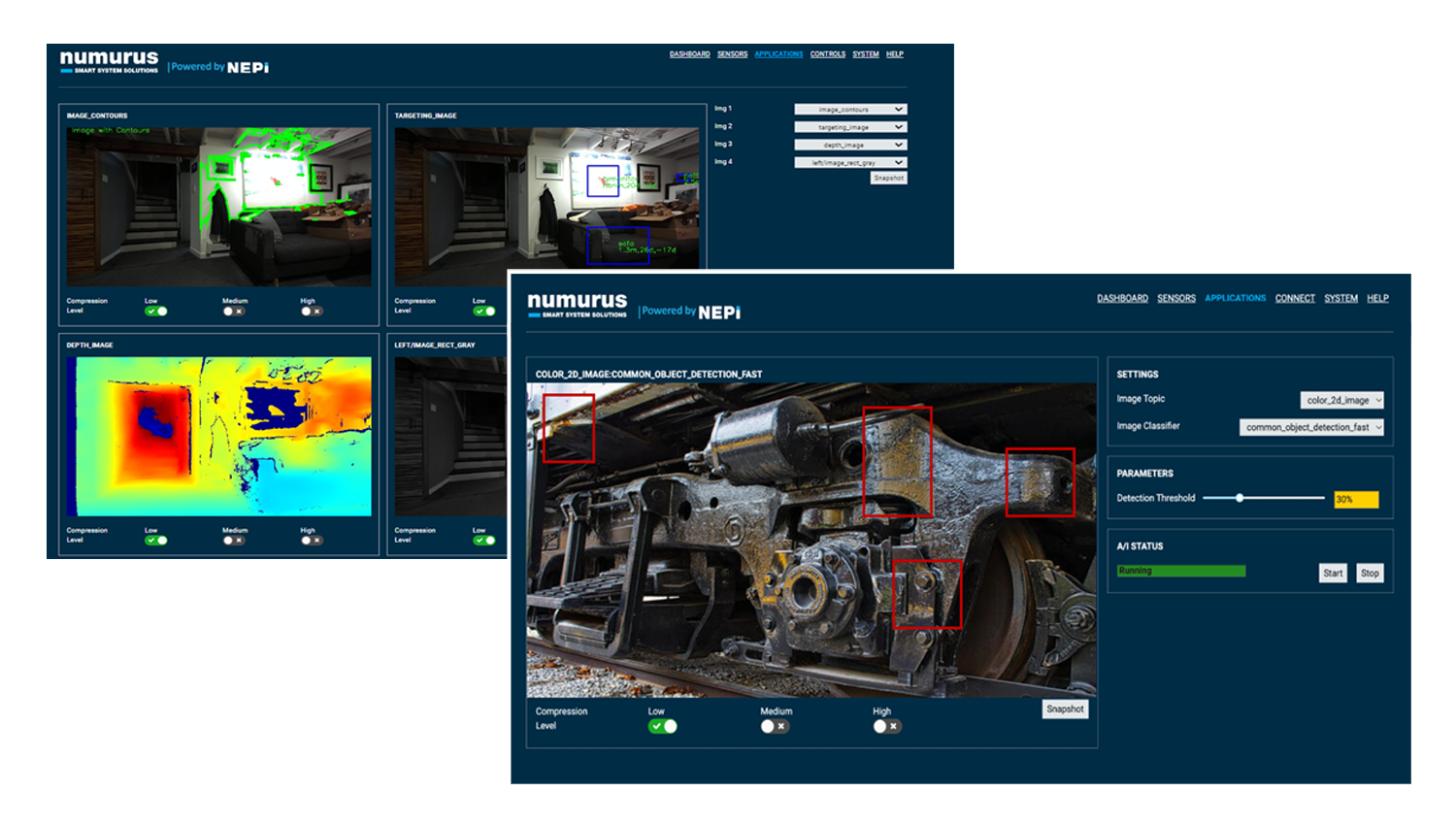Click the numurus logo above the IMAGE_CONTOURS panel
The height and width of the screenshot is (825, 1456).
point(109,61)
